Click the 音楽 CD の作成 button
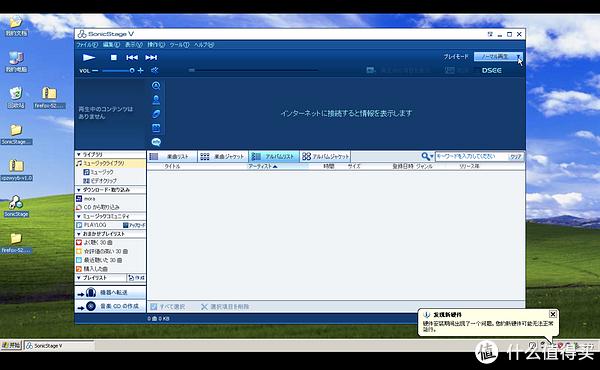600x370 pixels. [x=110, y=306]
